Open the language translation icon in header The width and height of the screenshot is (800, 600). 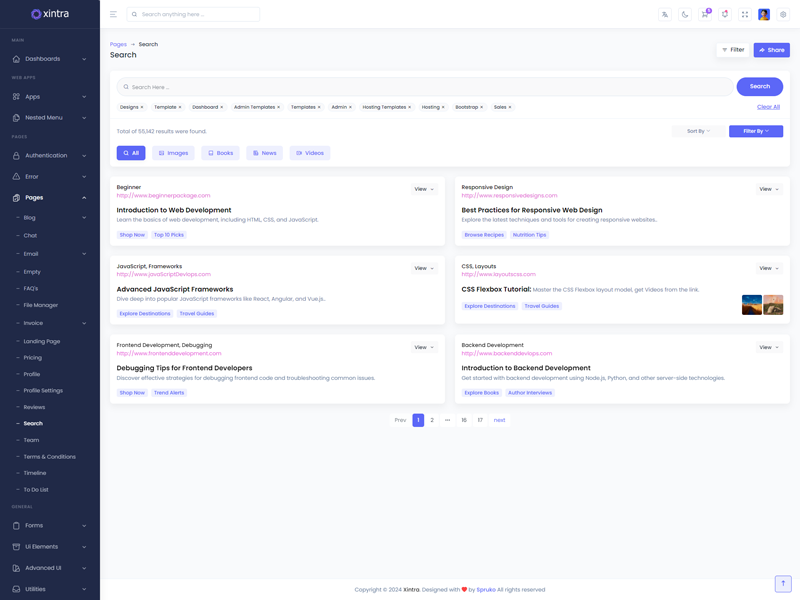665,14
